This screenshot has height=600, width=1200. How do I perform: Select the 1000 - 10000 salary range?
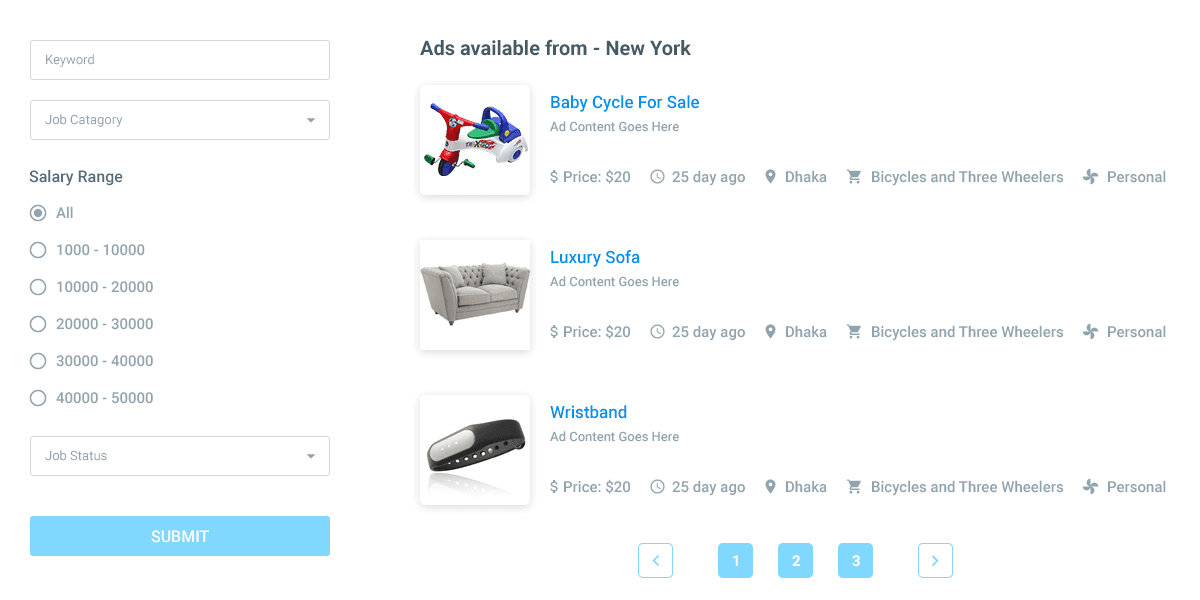click(38, 250)
